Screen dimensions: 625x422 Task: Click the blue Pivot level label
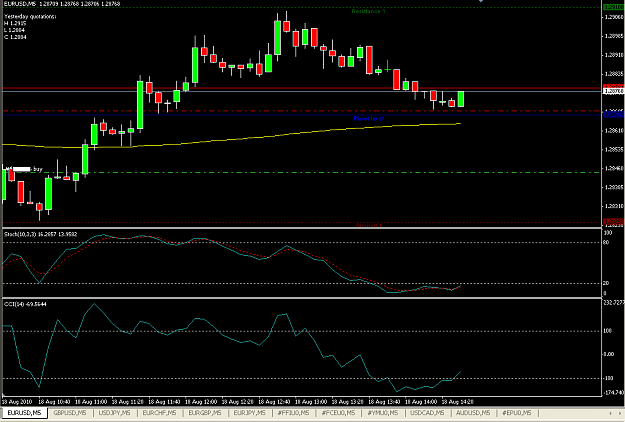click(x=369, y=118)
